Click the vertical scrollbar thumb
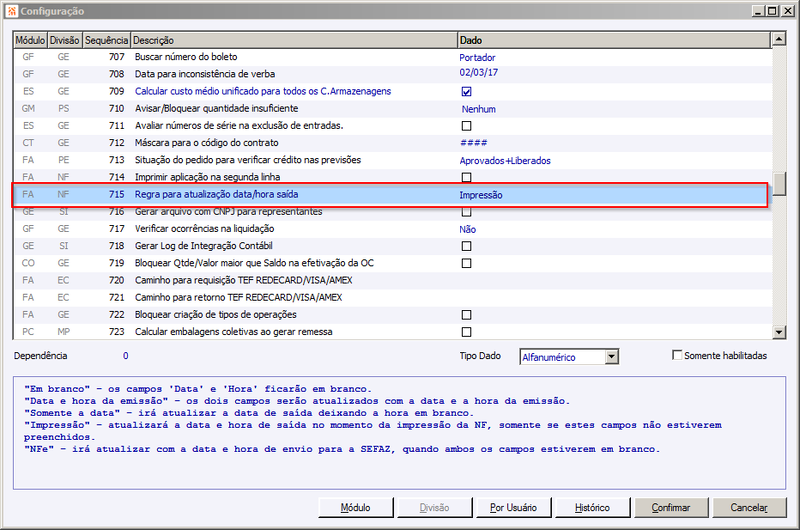 (x=779, y=184)
